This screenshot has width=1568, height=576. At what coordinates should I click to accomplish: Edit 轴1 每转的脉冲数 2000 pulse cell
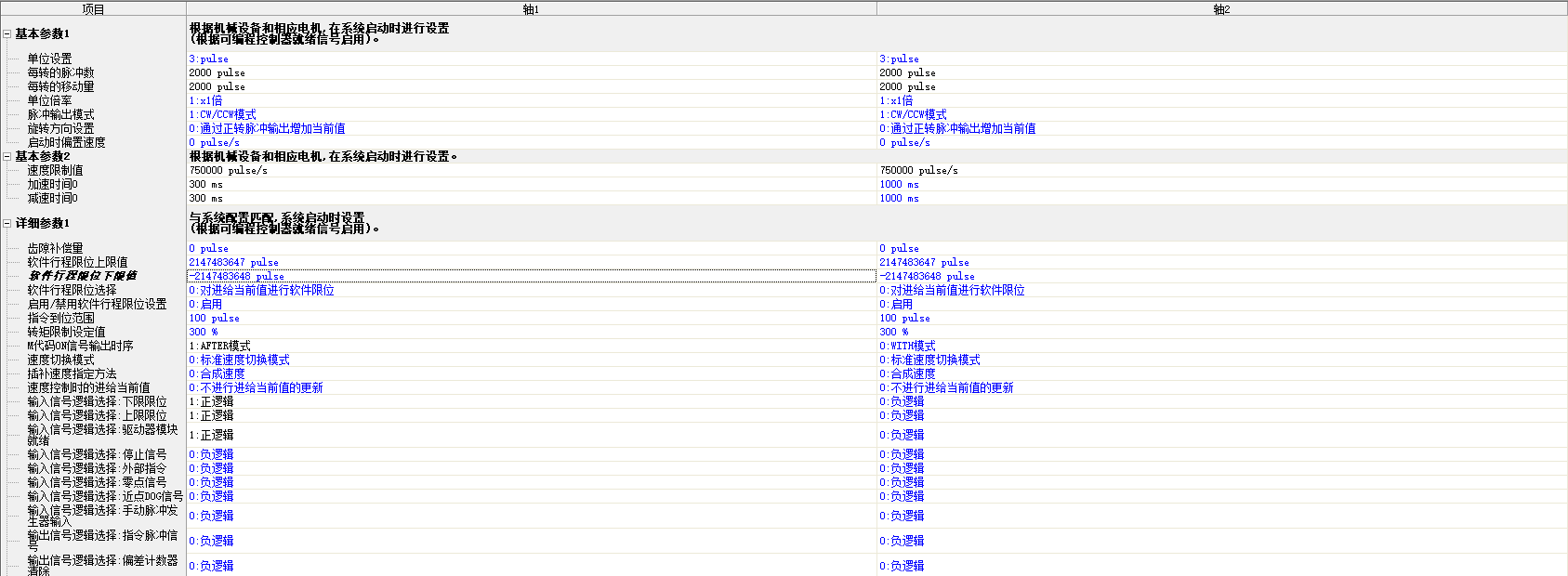pos(531,72)
